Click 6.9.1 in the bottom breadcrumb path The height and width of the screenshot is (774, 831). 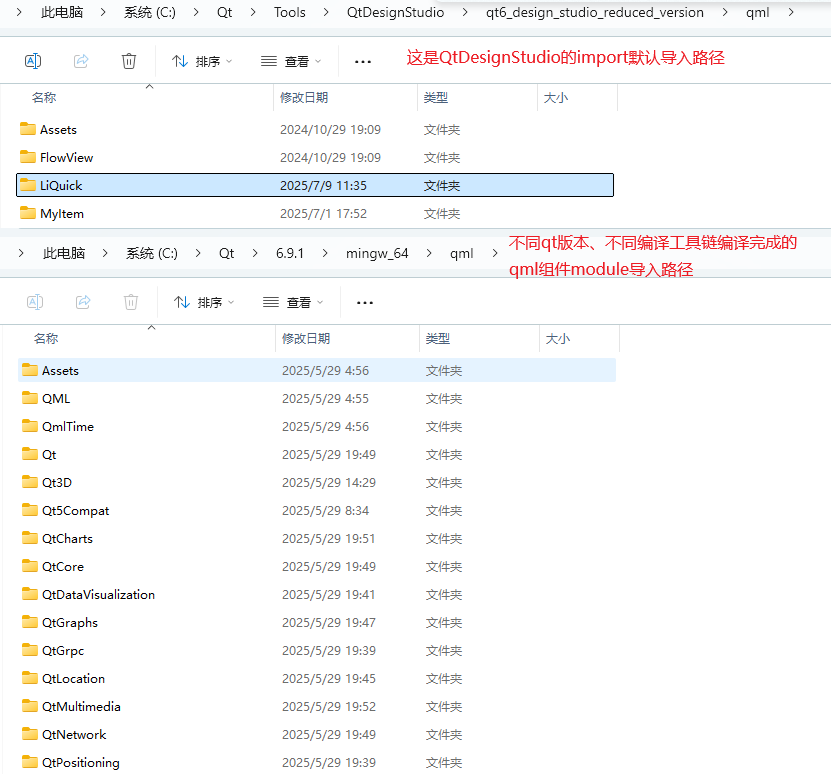pyautogui.click(x=290, y=253)
